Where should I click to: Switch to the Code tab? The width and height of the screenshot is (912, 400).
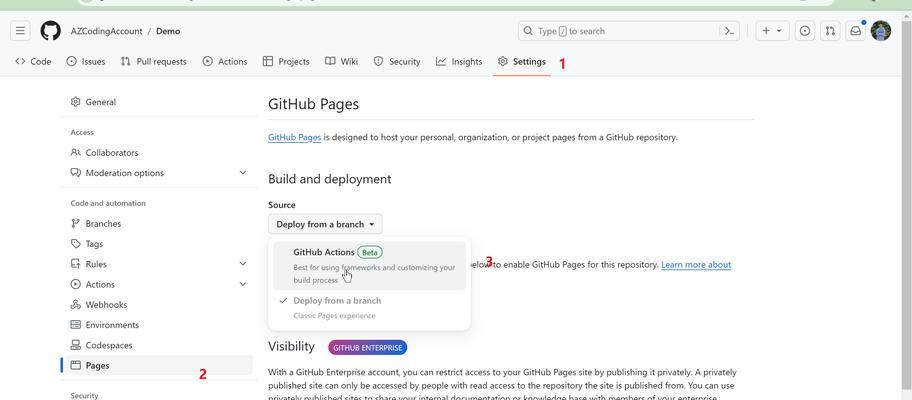(33, 61)
